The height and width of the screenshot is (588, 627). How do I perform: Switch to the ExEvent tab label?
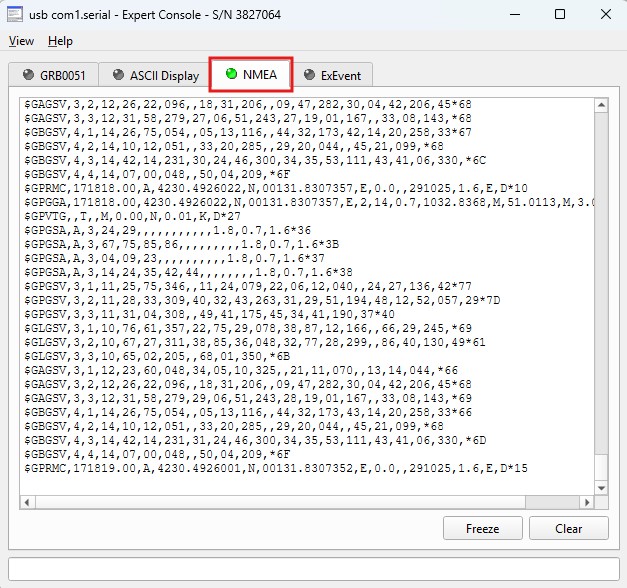pyautogui.click(x=342, y=75)
